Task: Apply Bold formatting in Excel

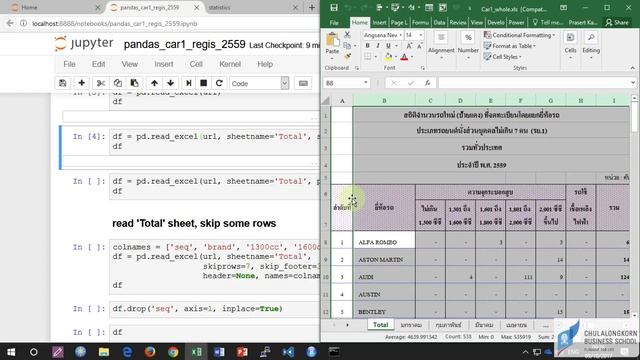Action: [x=367, y=46]
